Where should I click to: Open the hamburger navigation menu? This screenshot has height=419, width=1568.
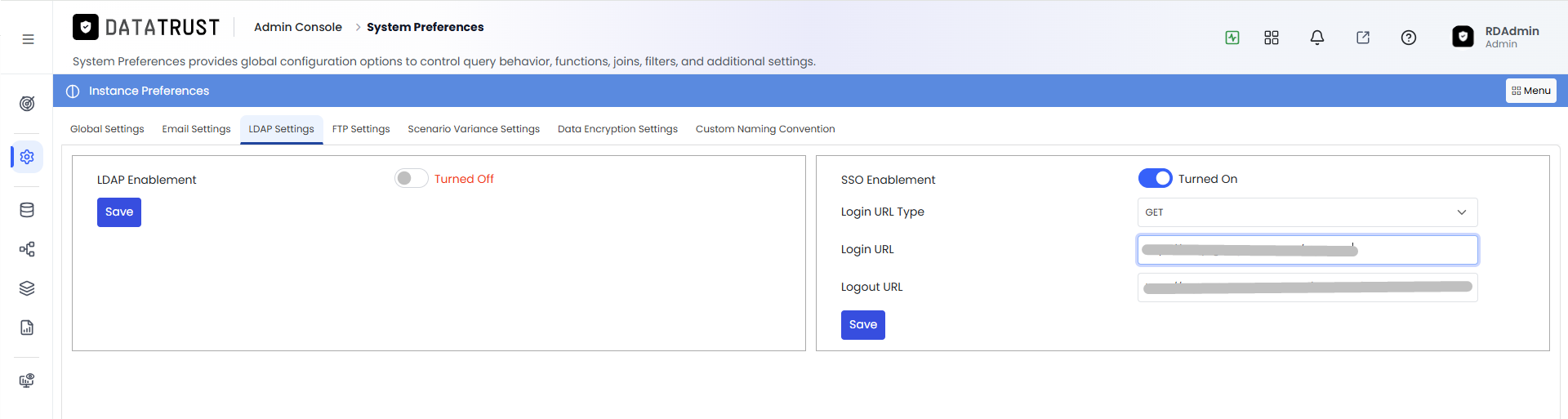coord(28,39)
